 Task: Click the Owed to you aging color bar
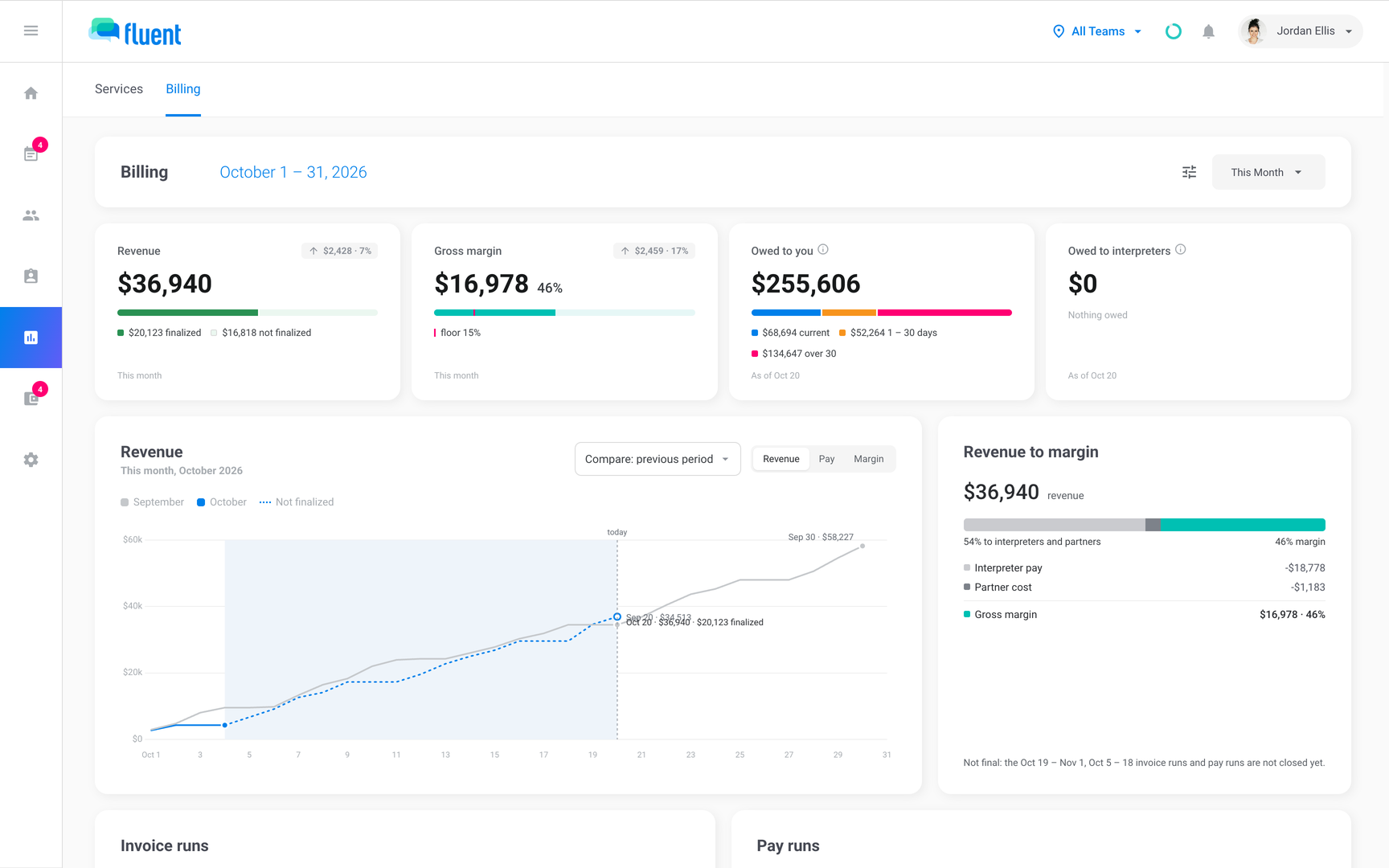click(x=881, y=313)
